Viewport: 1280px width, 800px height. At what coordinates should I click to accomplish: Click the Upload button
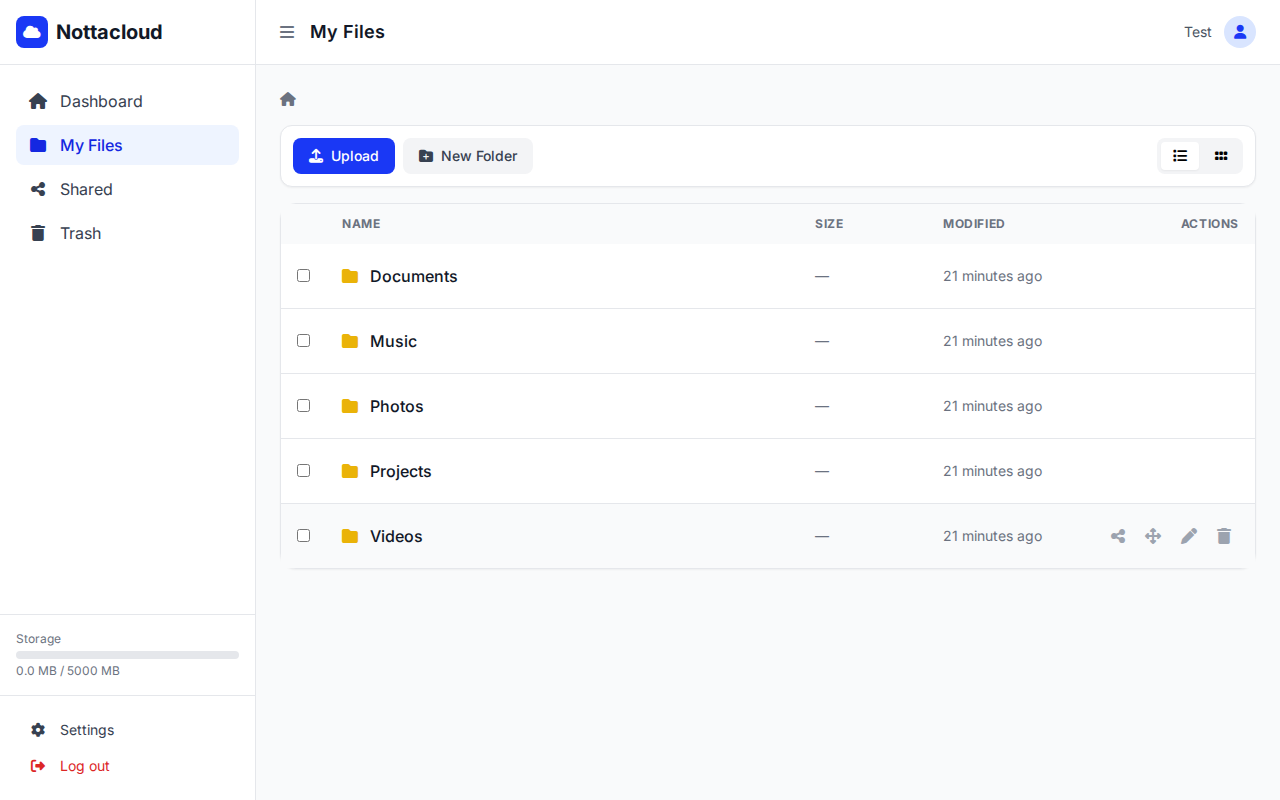coord(343,156)
